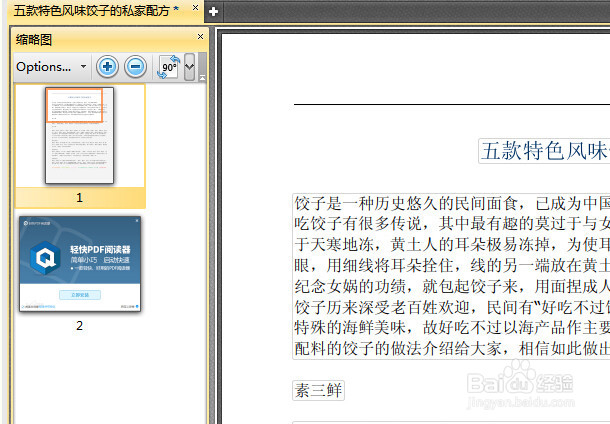The image size is (610, 424).
Task: Click the intro paragraph starting 饺子是一种历史悠久
Action: point(451,276)
